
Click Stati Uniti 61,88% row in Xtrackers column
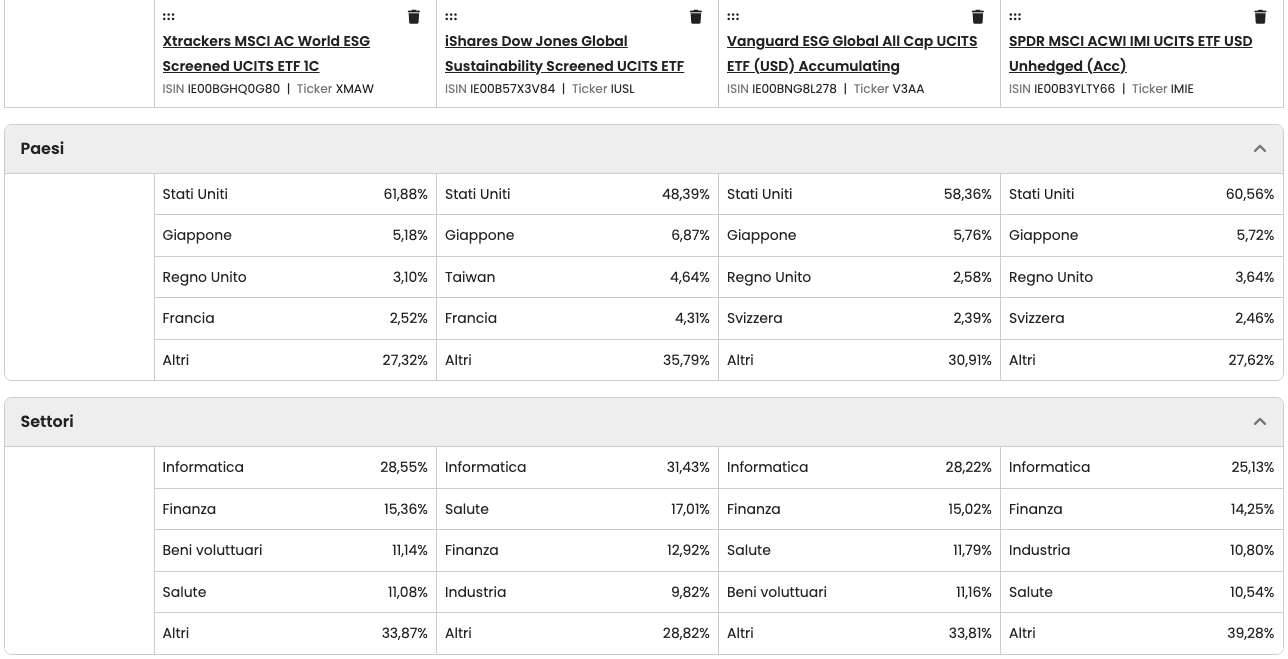(x=295, y=194)
